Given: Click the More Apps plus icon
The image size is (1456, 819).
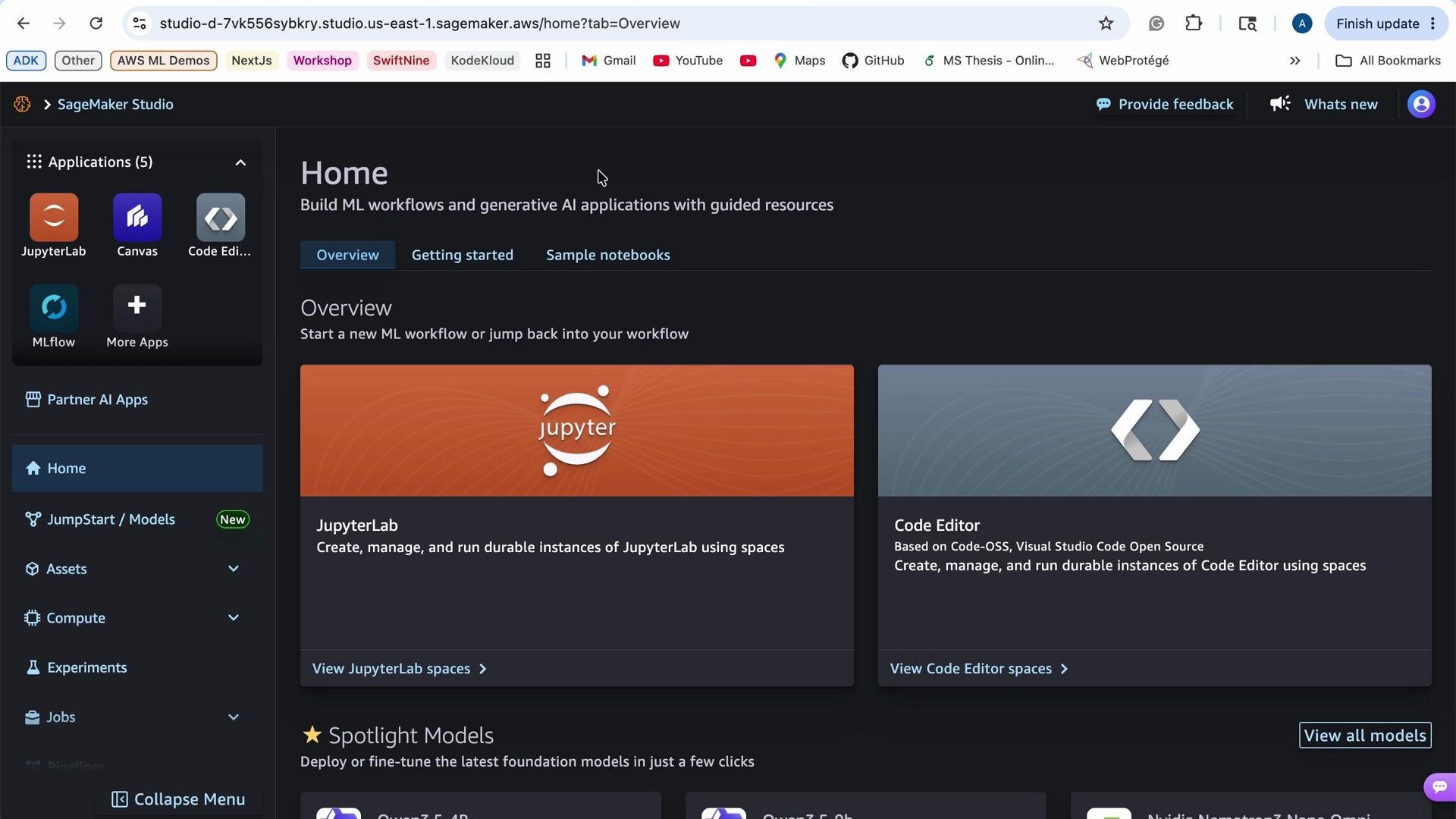Looking at the screenshot, I should (137, 308).
